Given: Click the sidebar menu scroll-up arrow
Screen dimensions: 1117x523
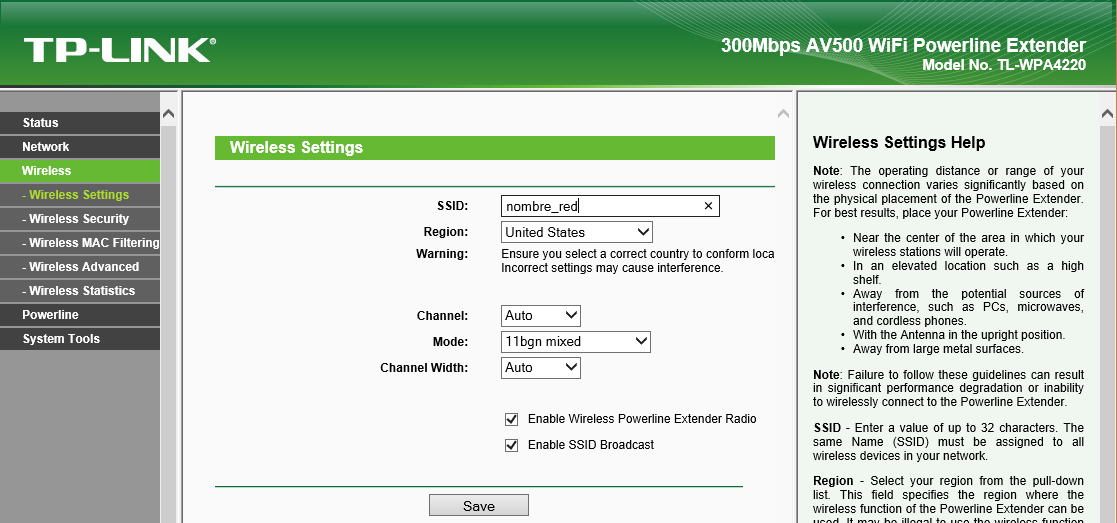Looking at the screenshot, I should click(x=168, y=114).
